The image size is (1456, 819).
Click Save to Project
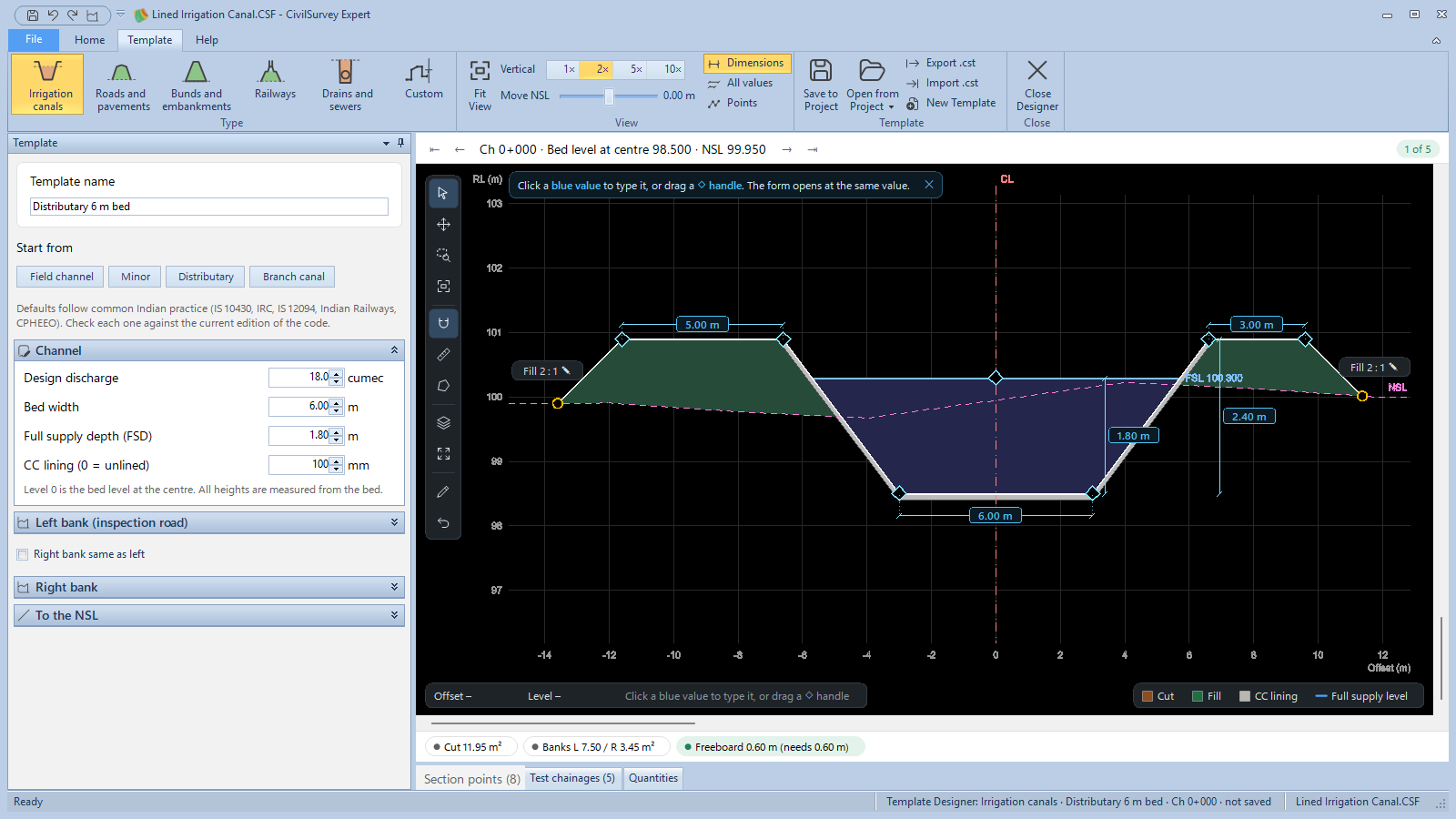(821, 86)
